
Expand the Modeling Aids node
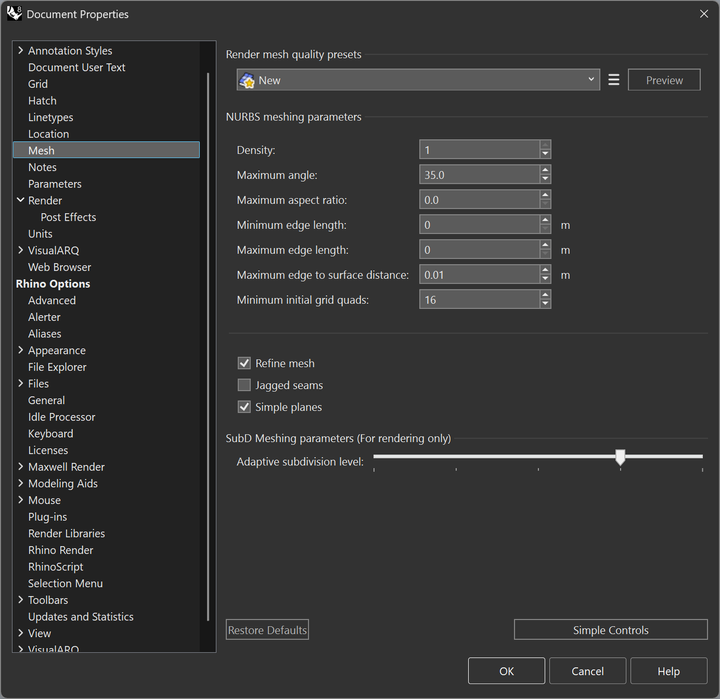21,483
